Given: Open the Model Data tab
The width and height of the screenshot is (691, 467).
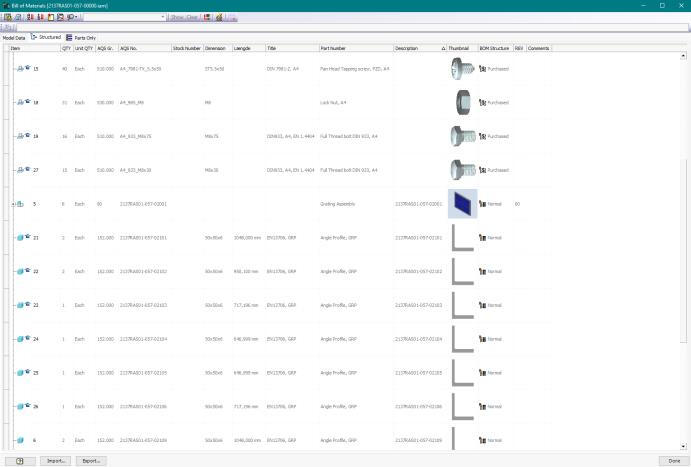Looking at the screenshot, I should (14, 37).
